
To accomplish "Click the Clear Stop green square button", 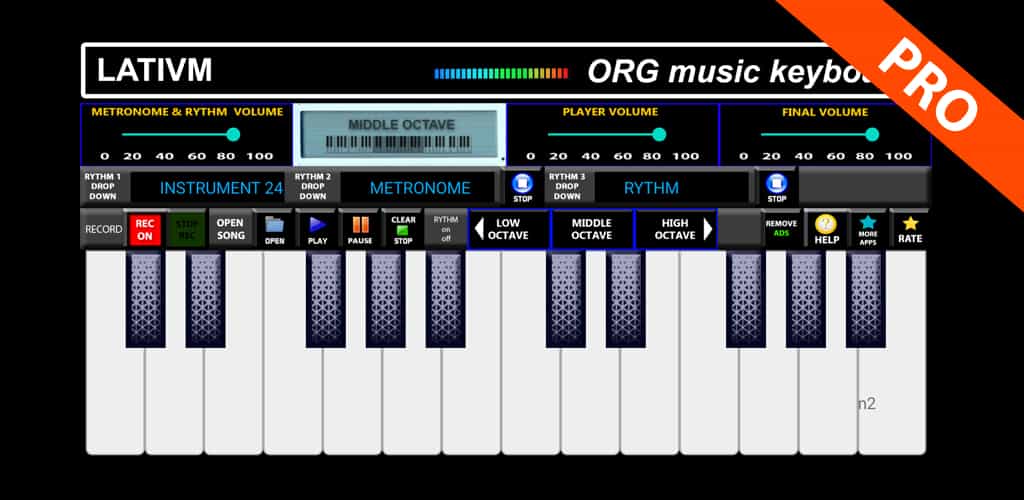I will [x=403, y=229].
